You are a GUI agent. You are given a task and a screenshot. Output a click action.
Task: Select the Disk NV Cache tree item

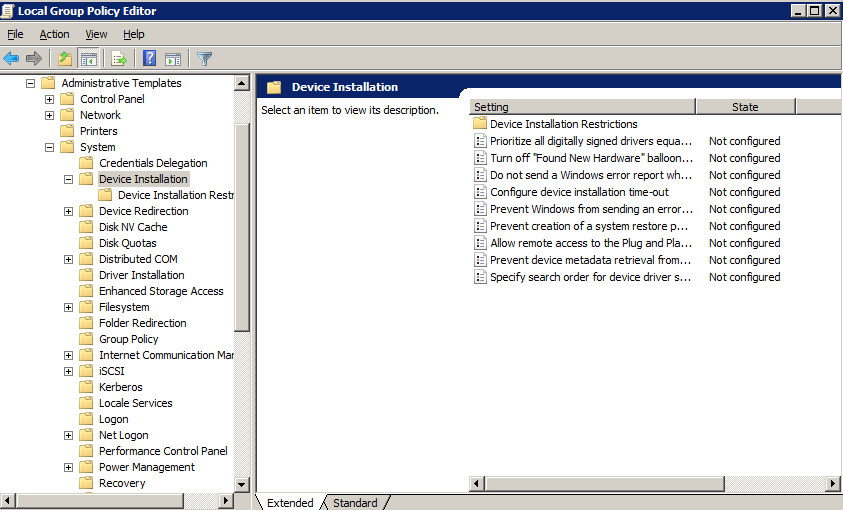coord(133,227)
